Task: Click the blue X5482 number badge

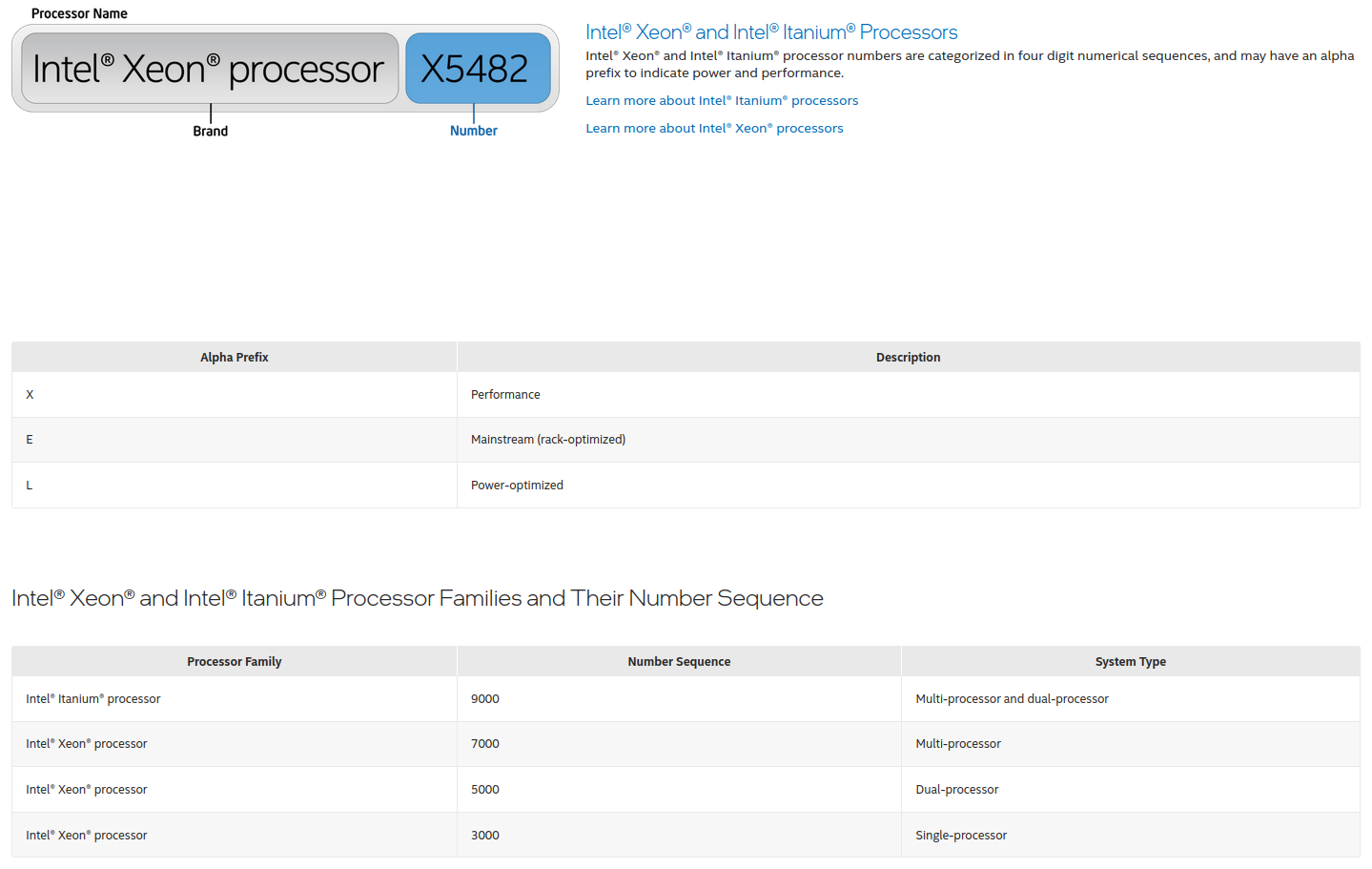Action: pos(478,69)
